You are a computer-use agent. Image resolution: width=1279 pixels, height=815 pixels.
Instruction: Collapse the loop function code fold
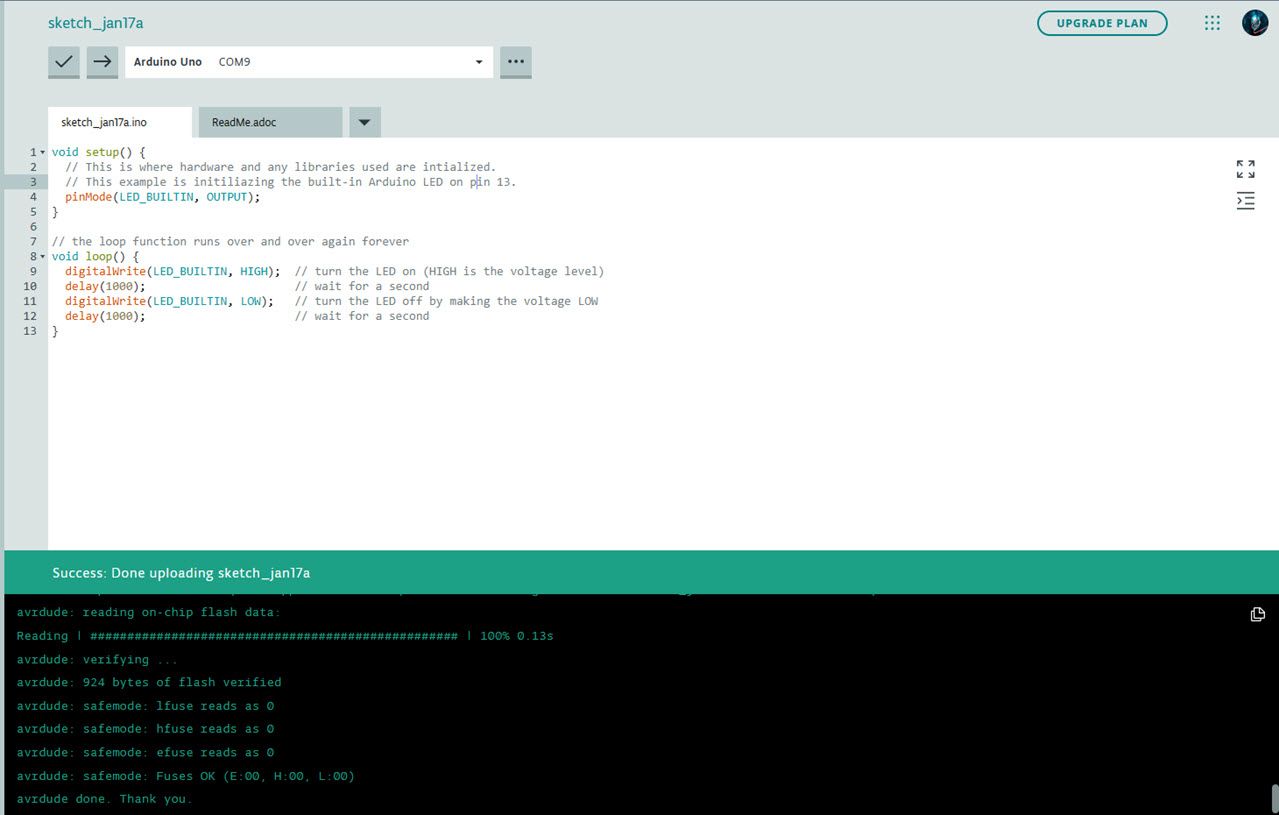tap(42, 256)
